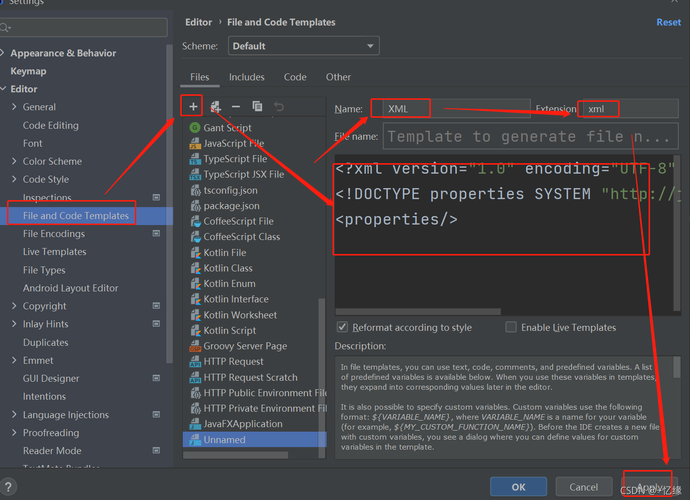This screenshot has width=690, height=500.
Task: Select the Gant Script template icon
Action: coord(195,128)
